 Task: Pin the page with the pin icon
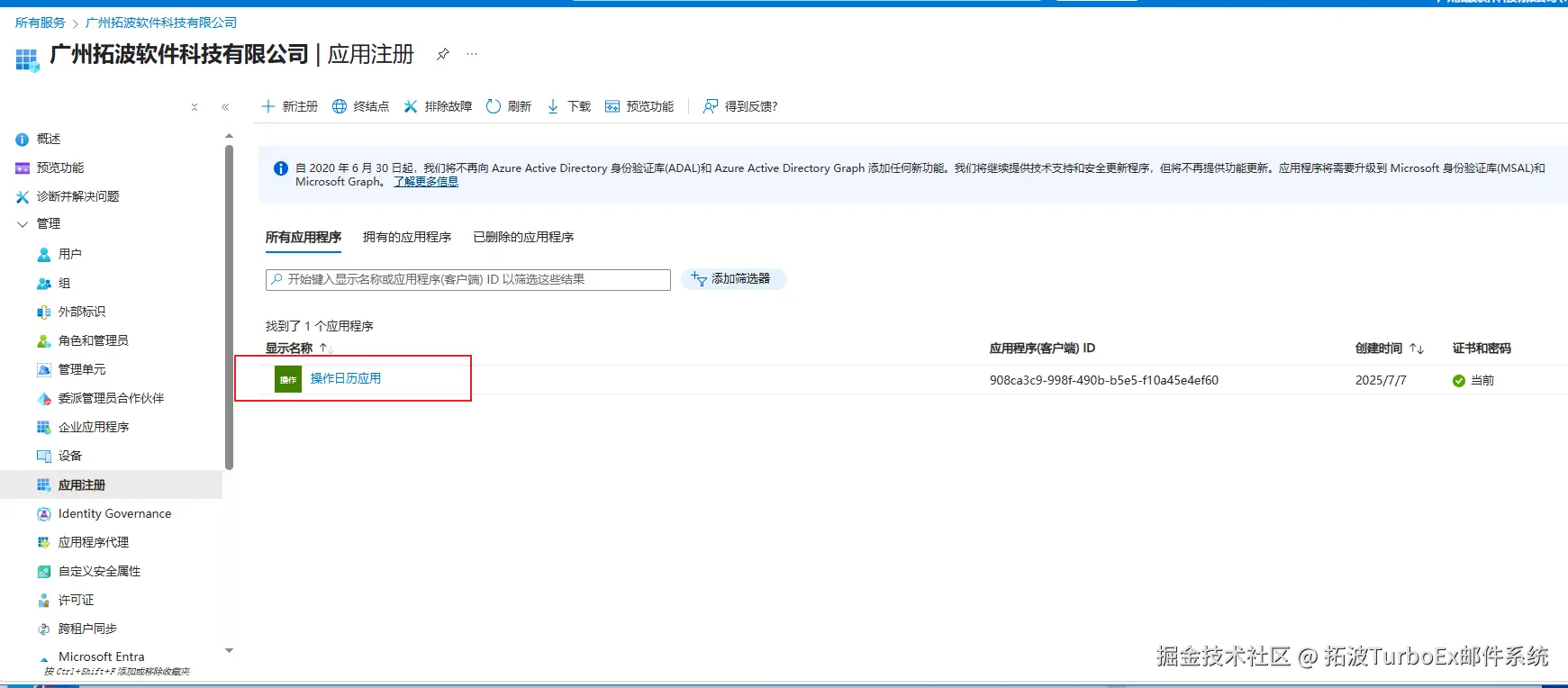click(442, 54)
